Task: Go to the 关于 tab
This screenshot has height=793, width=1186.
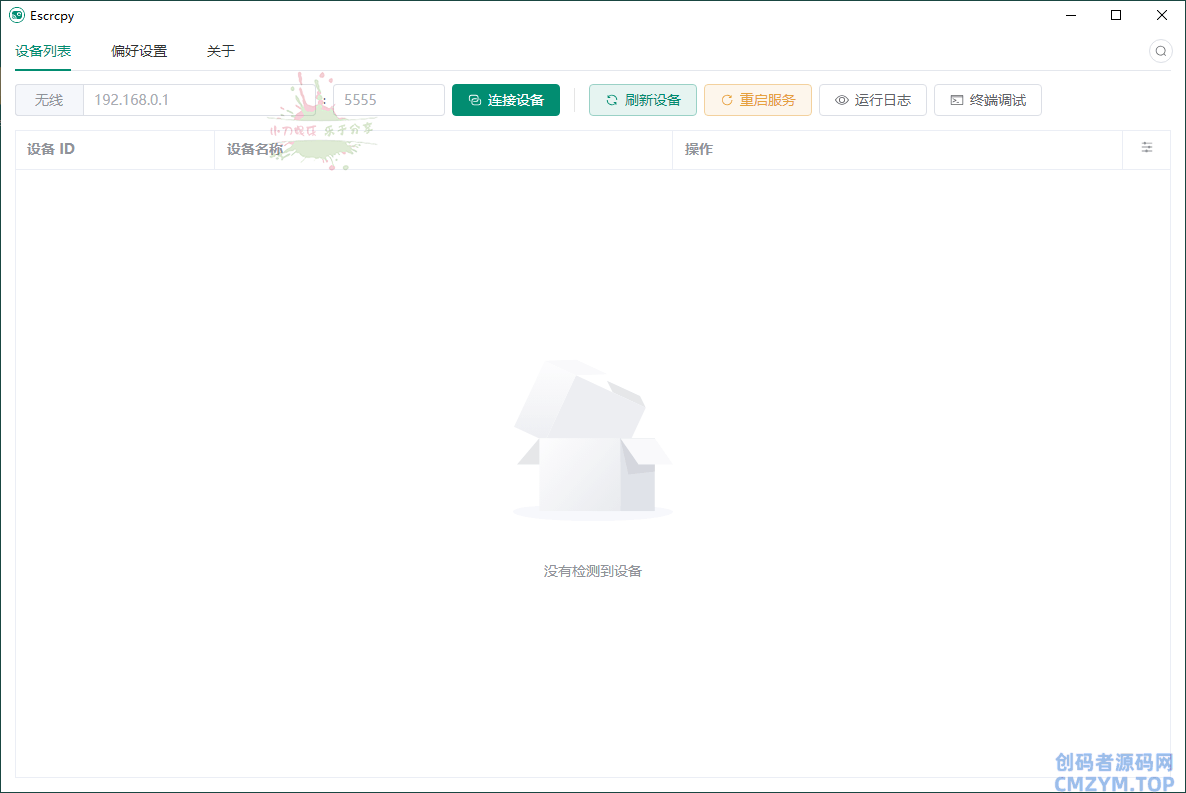Action: tap(221, 51)
